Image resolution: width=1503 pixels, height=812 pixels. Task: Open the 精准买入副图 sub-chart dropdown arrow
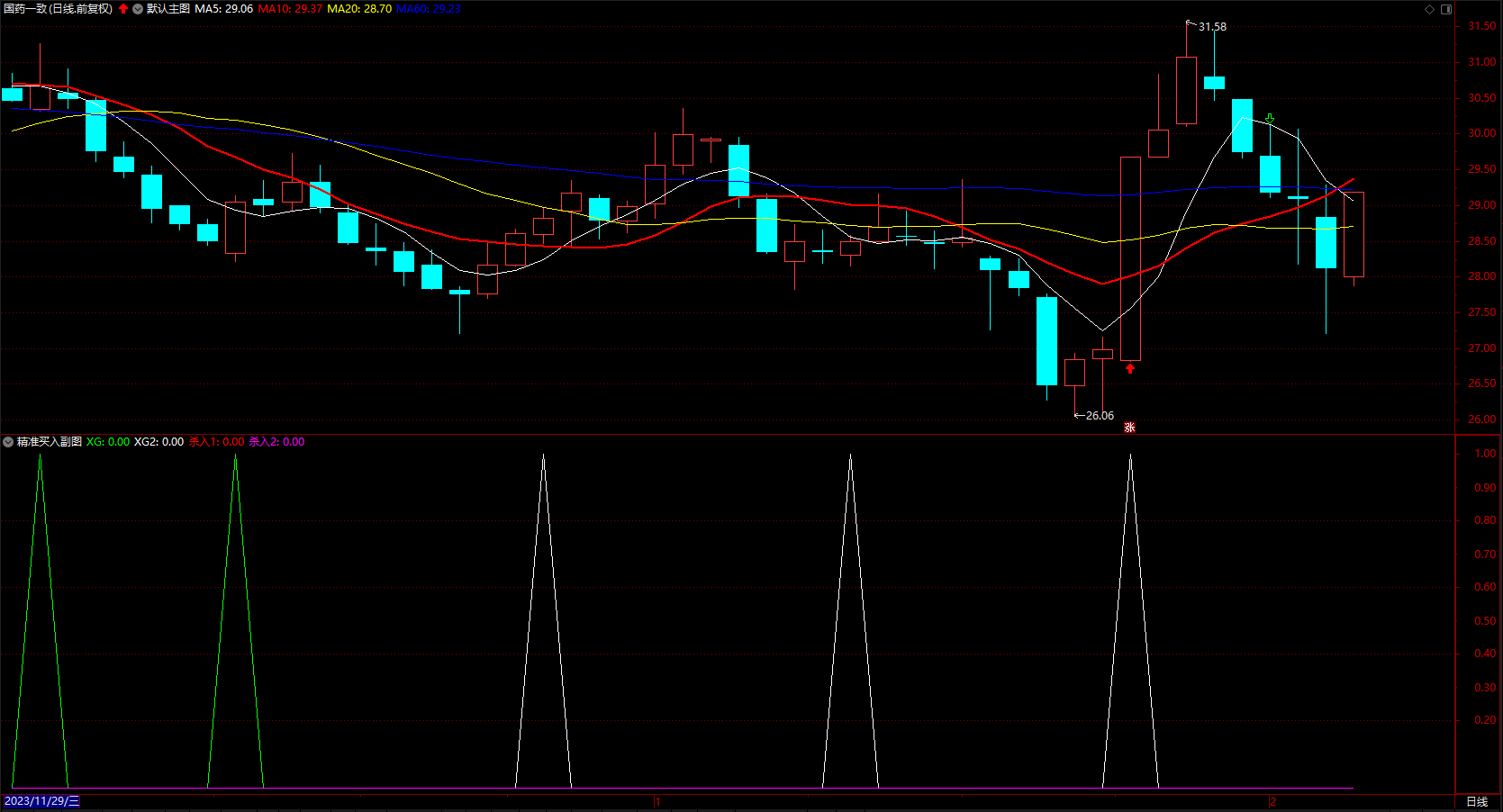click(8, 442)
